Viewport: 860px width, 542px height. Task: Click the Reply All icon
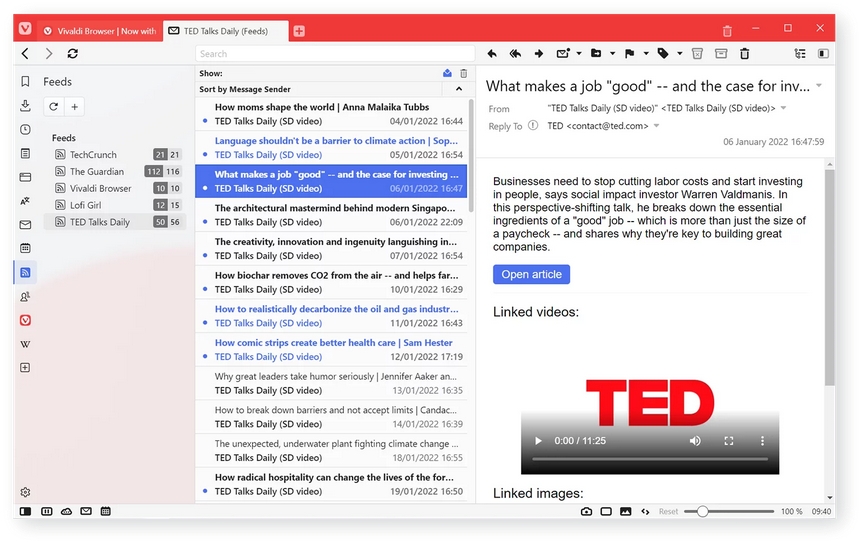click(515, 54)
